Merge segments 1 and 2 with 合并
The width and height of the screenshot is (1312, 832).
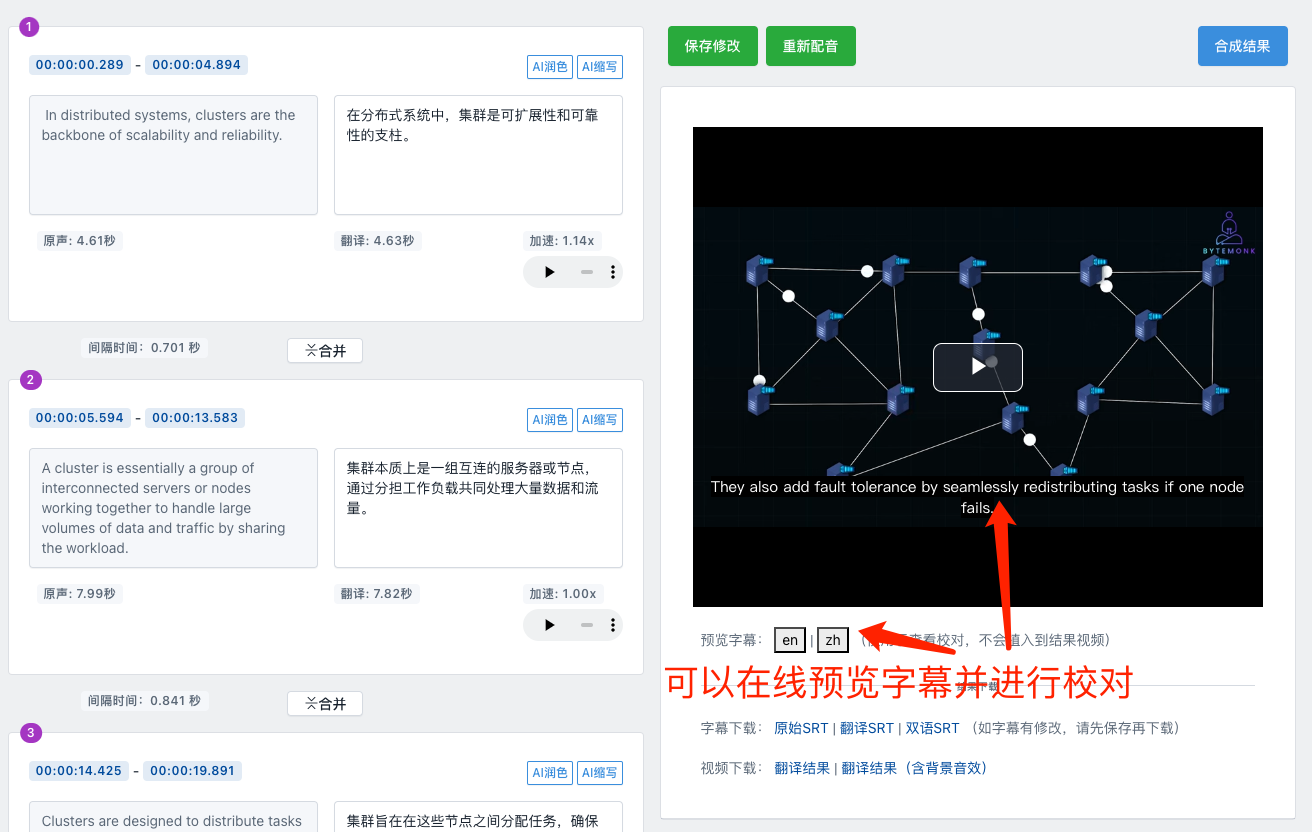pos(325,351)
